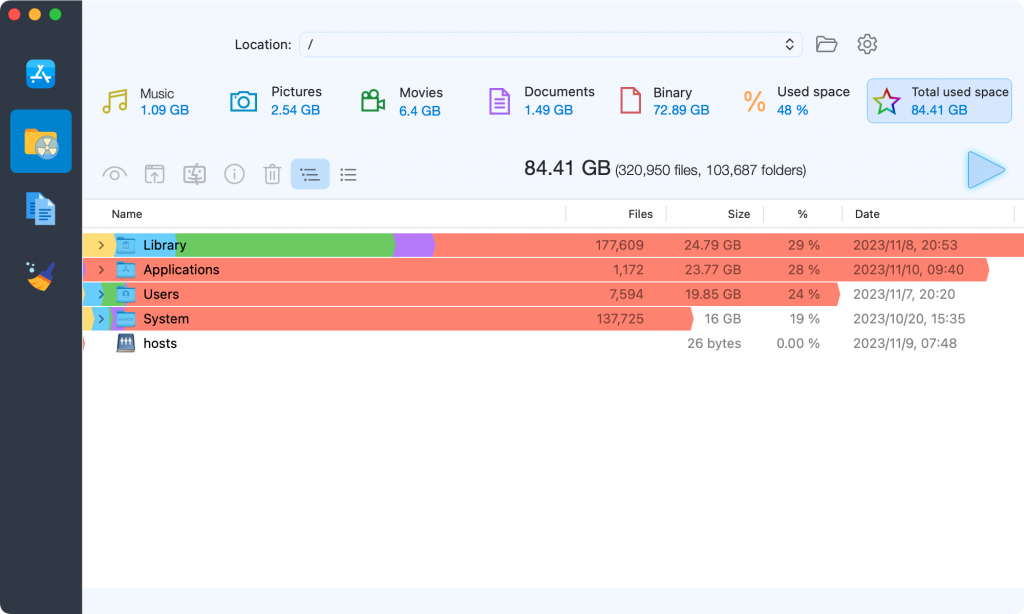Open the info panel icon
The height and width of the screenshot is (614, 1024).
click(234, 173)
